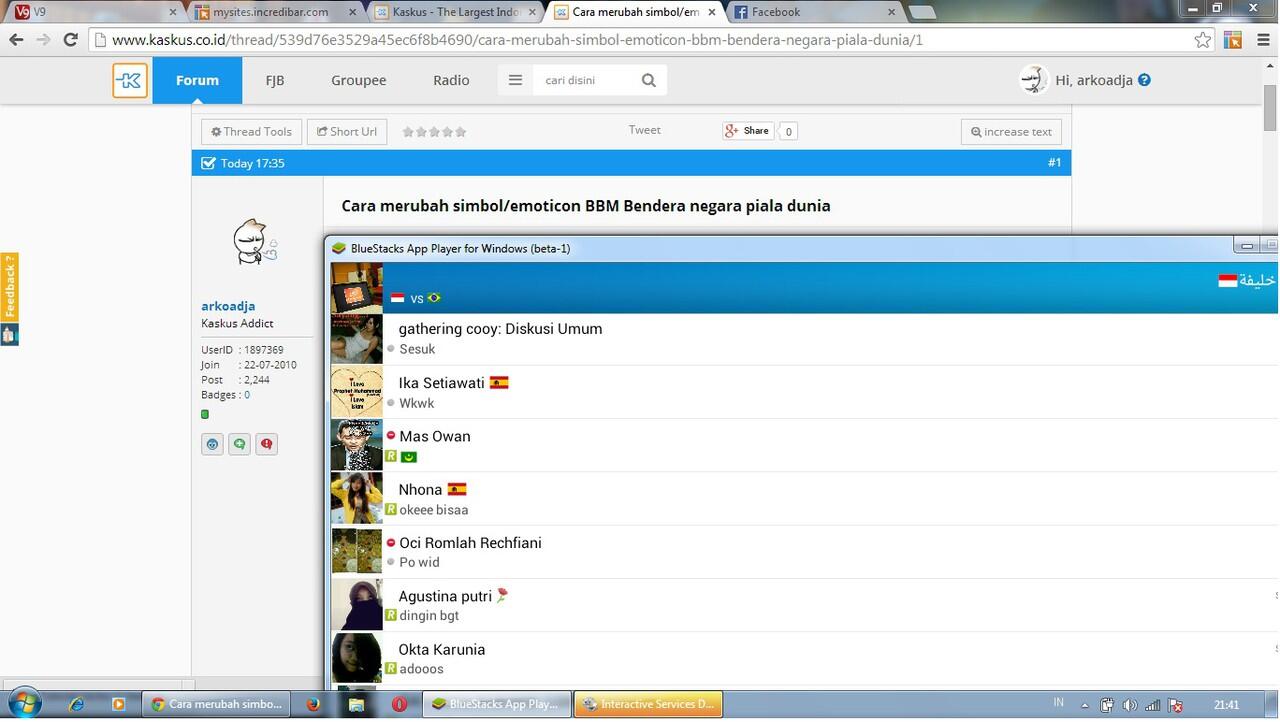Click the Chrome address bar URL
This screenshot has width=1280, height=722.
click(x=517, y=40)
